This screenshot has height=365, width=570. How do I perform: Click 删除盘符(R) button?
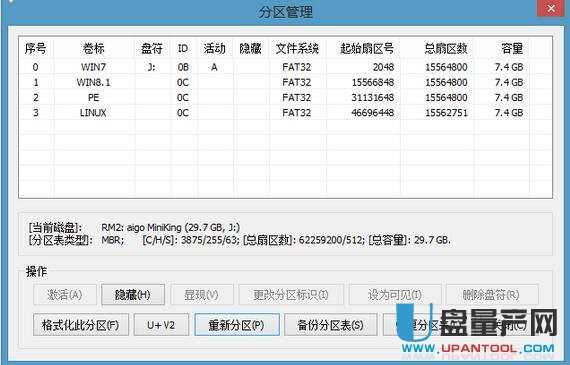491,294
